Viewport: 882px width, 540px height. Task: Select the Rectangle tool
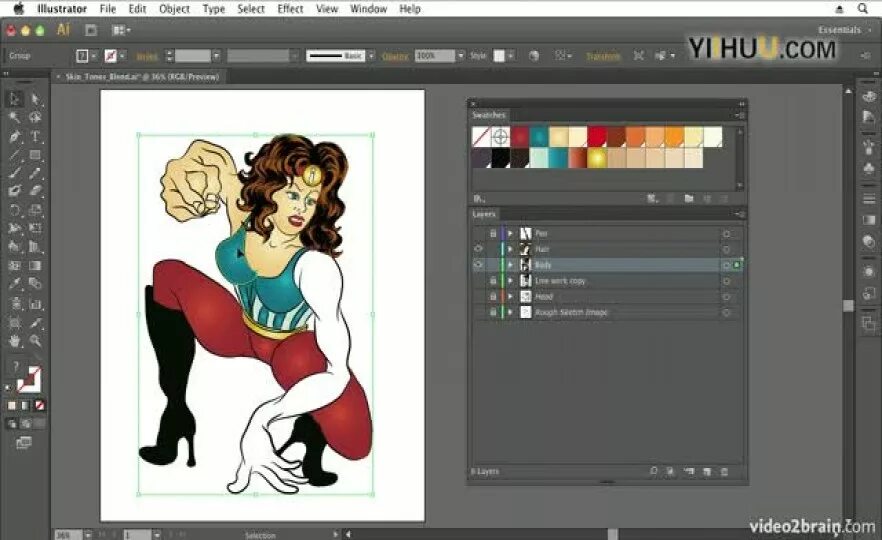35,155
